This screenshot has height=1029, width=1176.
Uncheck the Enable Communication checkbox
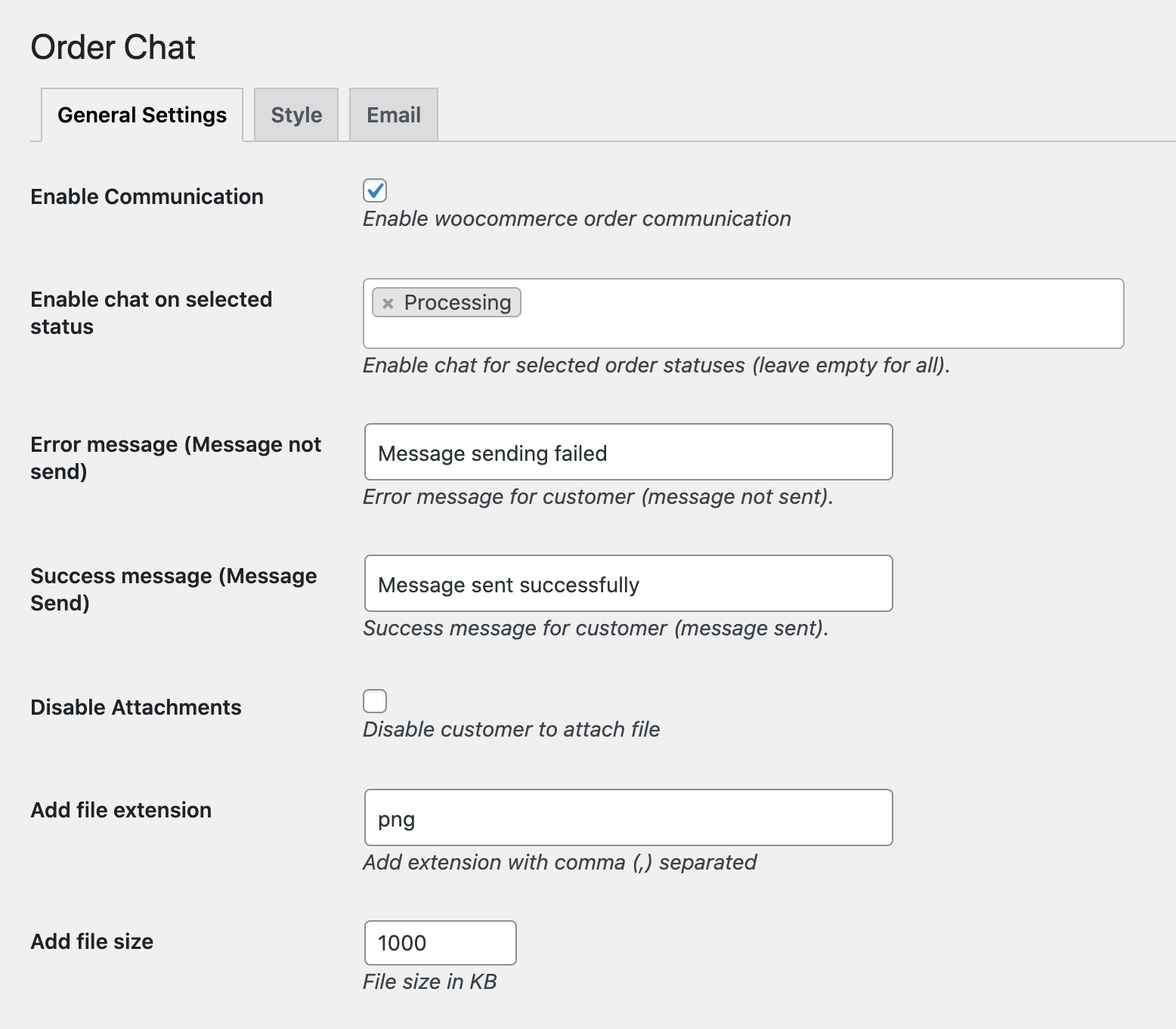tap(375, 190)
